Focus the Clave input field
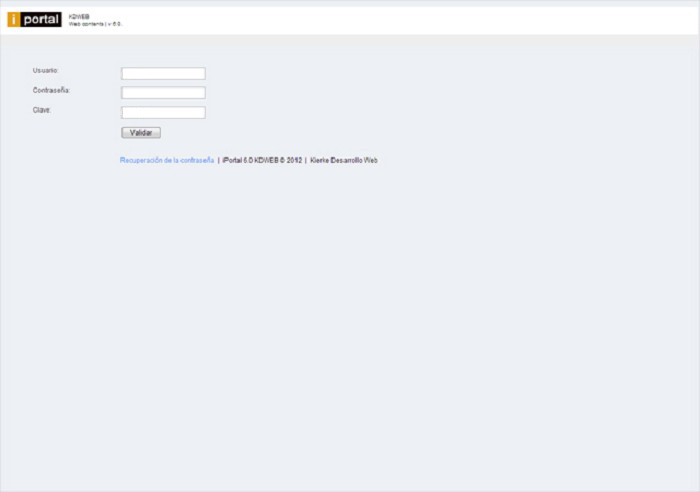Viewport: 700px width, 492px height. tap(163, 113)
